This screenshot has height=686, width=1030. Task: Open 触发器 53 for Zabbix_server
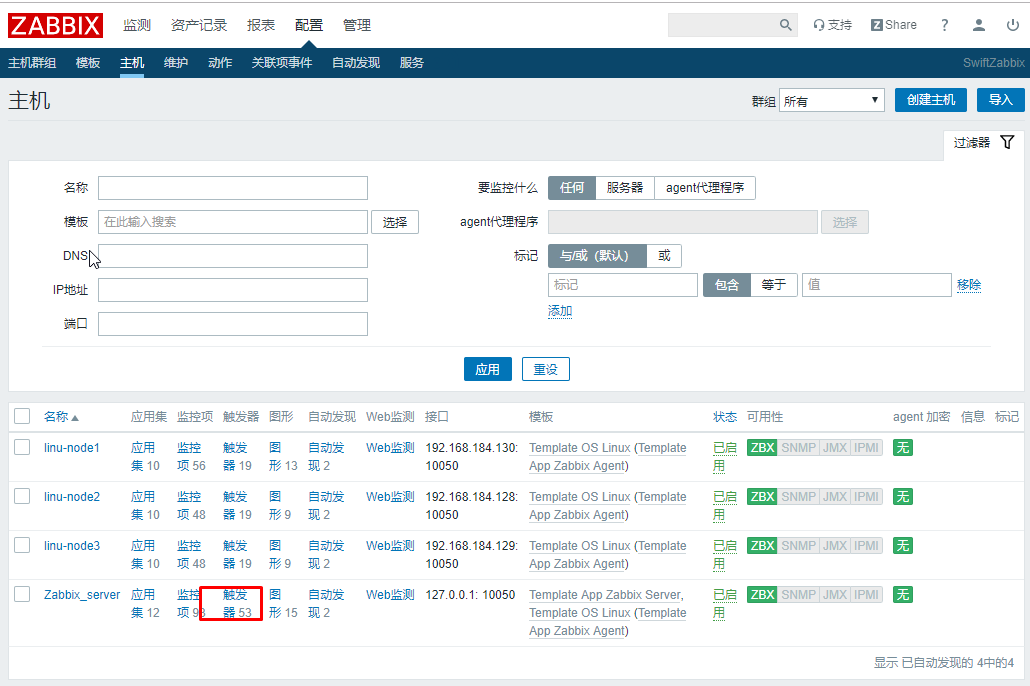click(236, 603)
